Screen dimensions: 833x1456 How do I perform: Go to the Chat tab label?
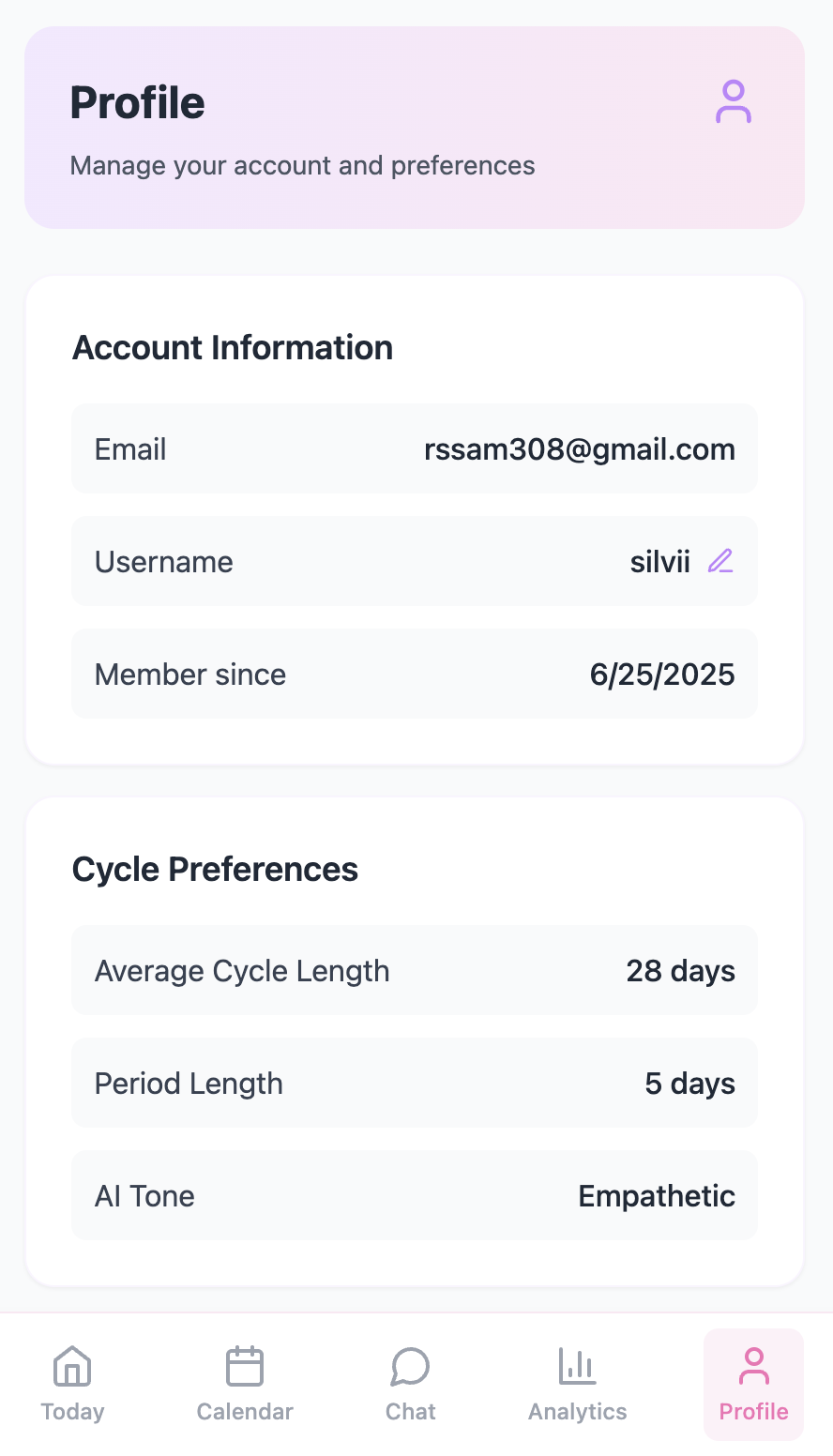pos(410,1411)
